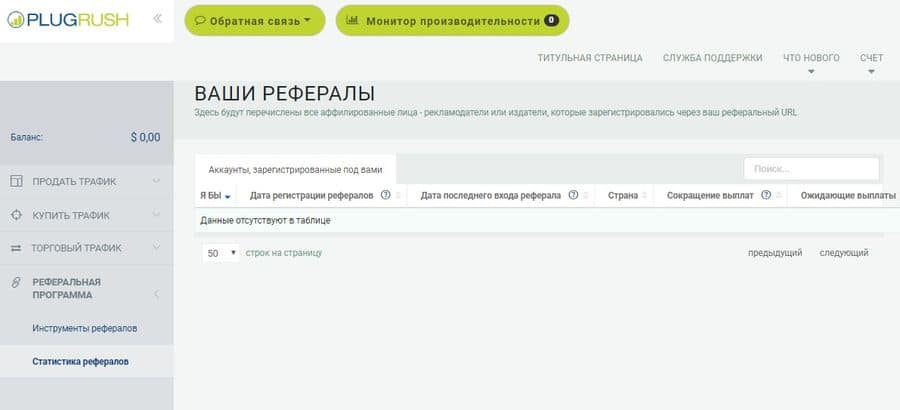
Task: Sort by Страна column
Action: click(x=623, y=196)
